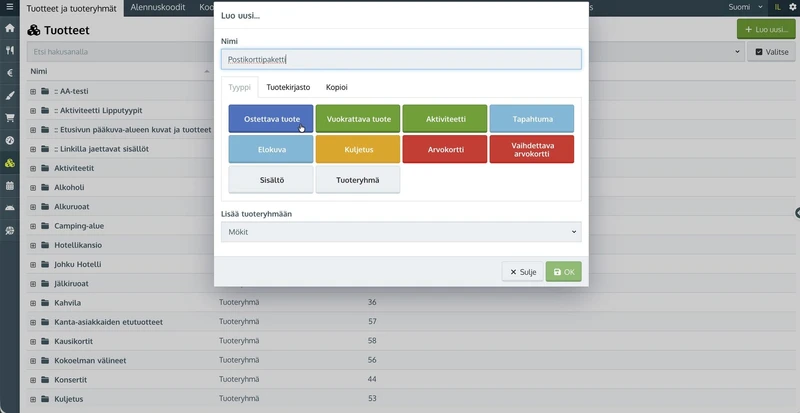This screenshot has height=413, width=800.
Task: Open the hamburger menu icon
Action: coord(10,7)
